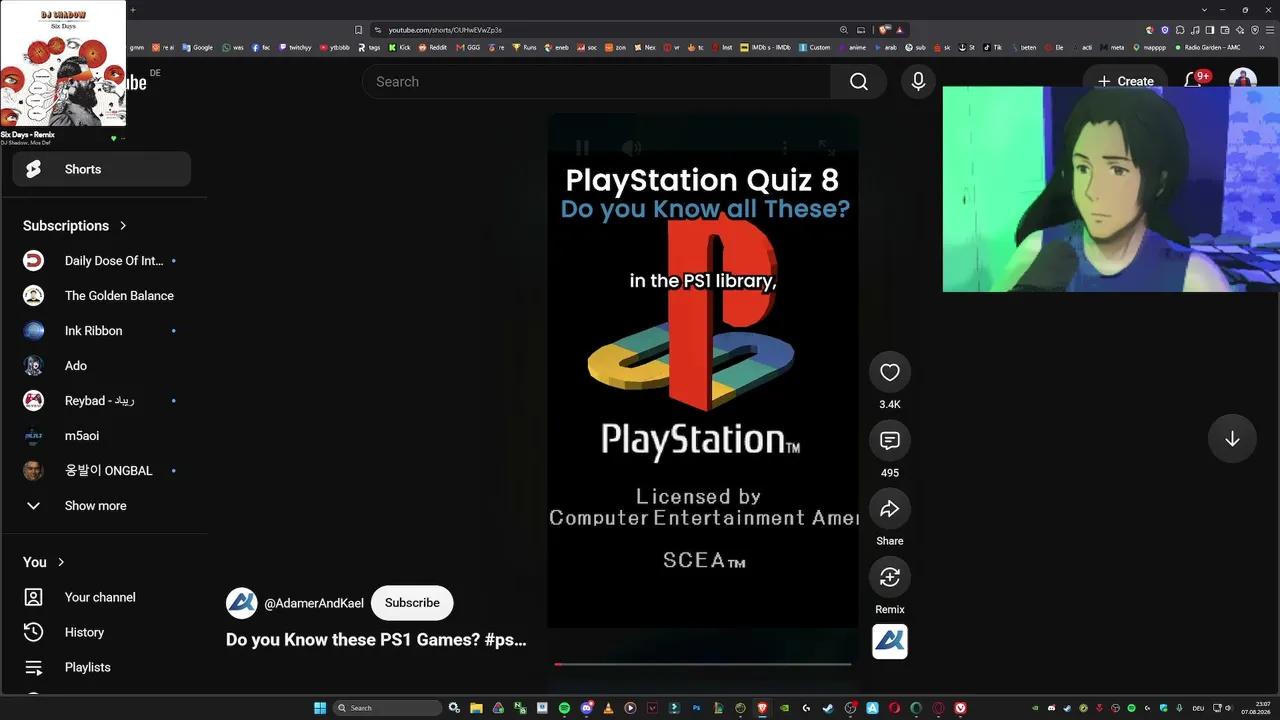Image resolution: width=1280 pixels, height=720 pixels.
Task: Expand the You section
Action: [x=44, y=562]
